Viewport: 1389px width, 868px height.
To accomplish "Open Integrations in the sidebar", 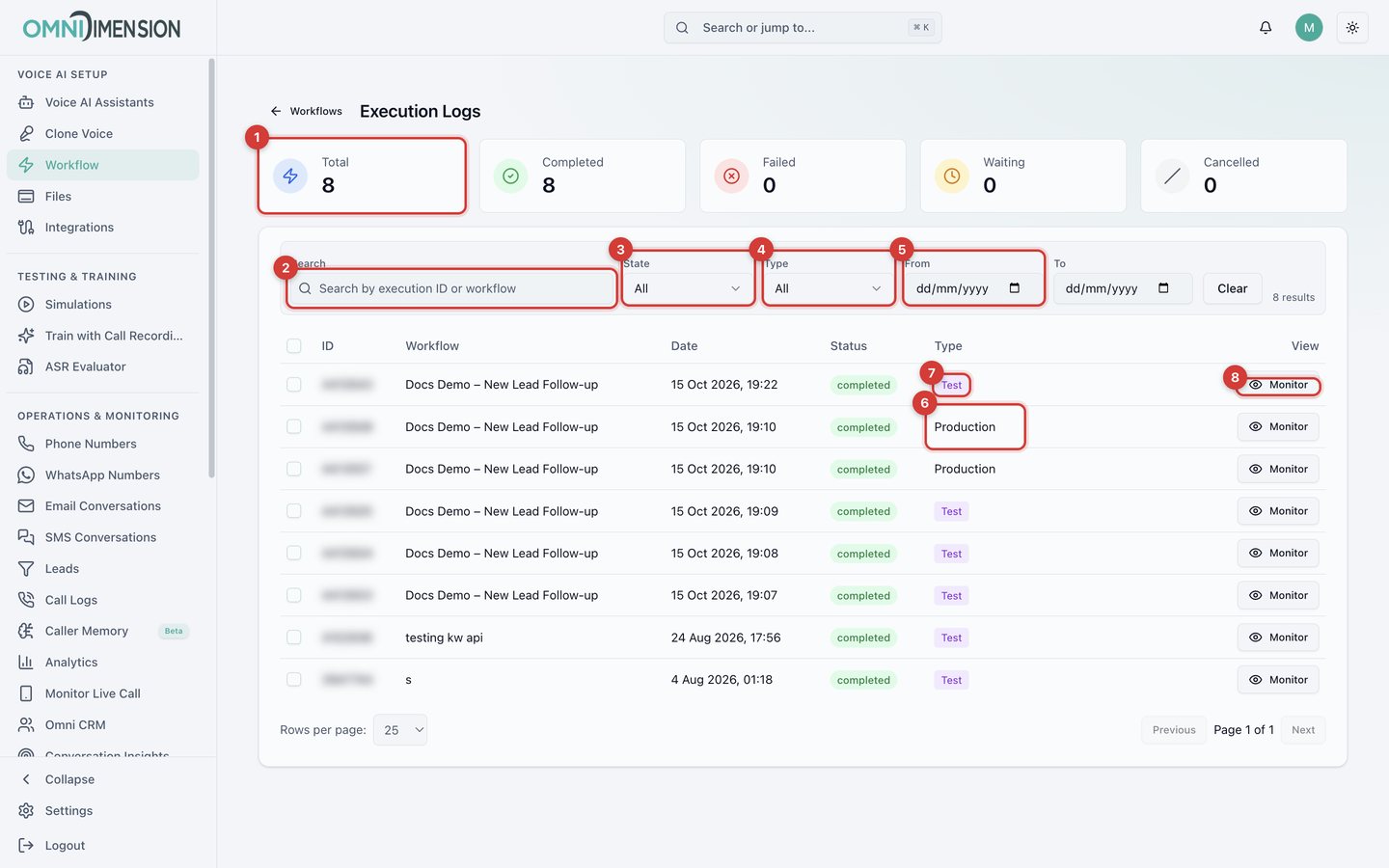I will coord(102,228).
